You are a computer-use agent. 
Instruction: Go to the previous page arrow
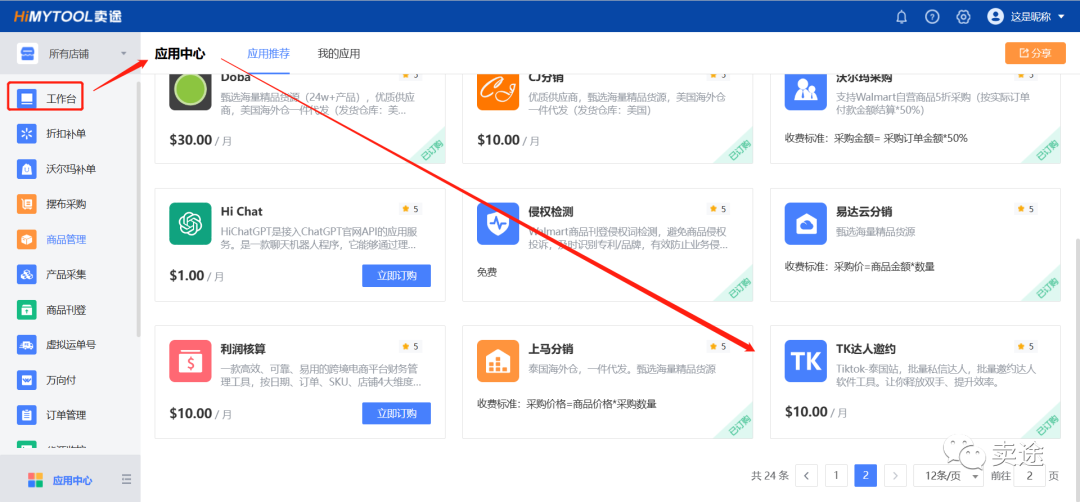click(x=807, y=475)
